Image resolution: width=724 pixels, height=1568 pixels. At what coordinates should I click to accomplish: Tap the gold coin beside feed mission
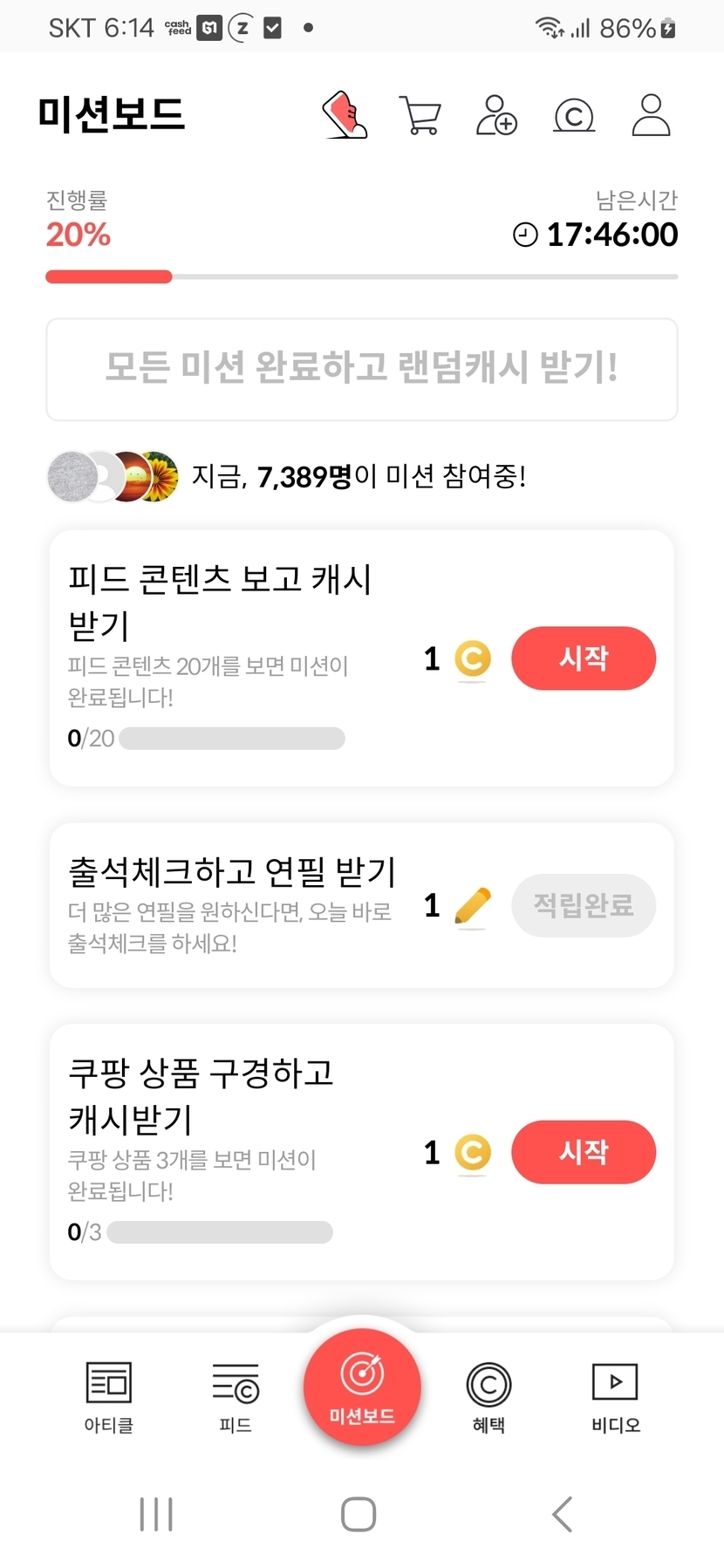click(473, 659)
